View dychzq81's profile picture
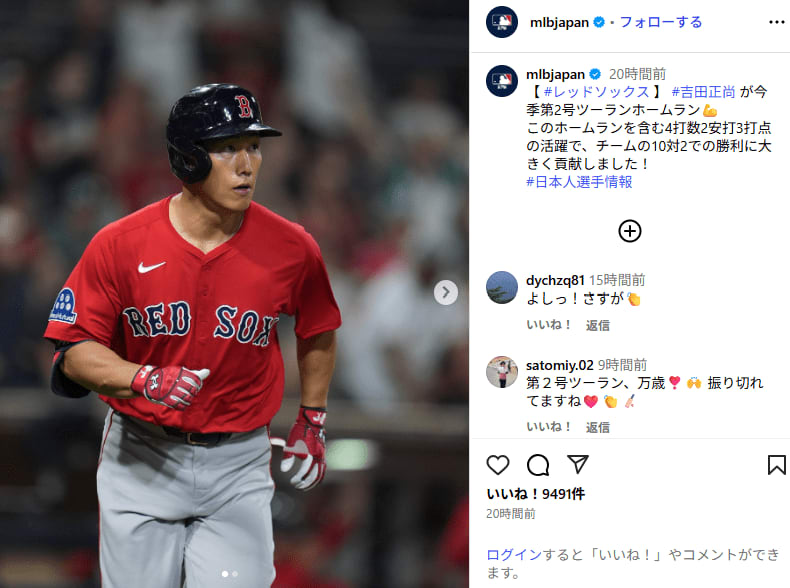 point(502,288)
